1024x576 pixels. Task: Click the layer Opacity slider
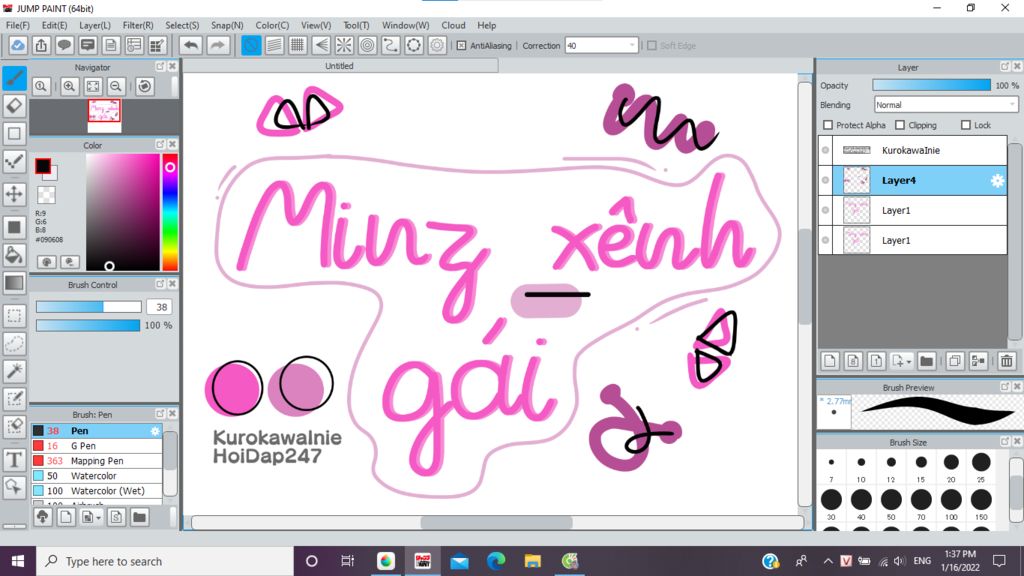click(931, 85)
